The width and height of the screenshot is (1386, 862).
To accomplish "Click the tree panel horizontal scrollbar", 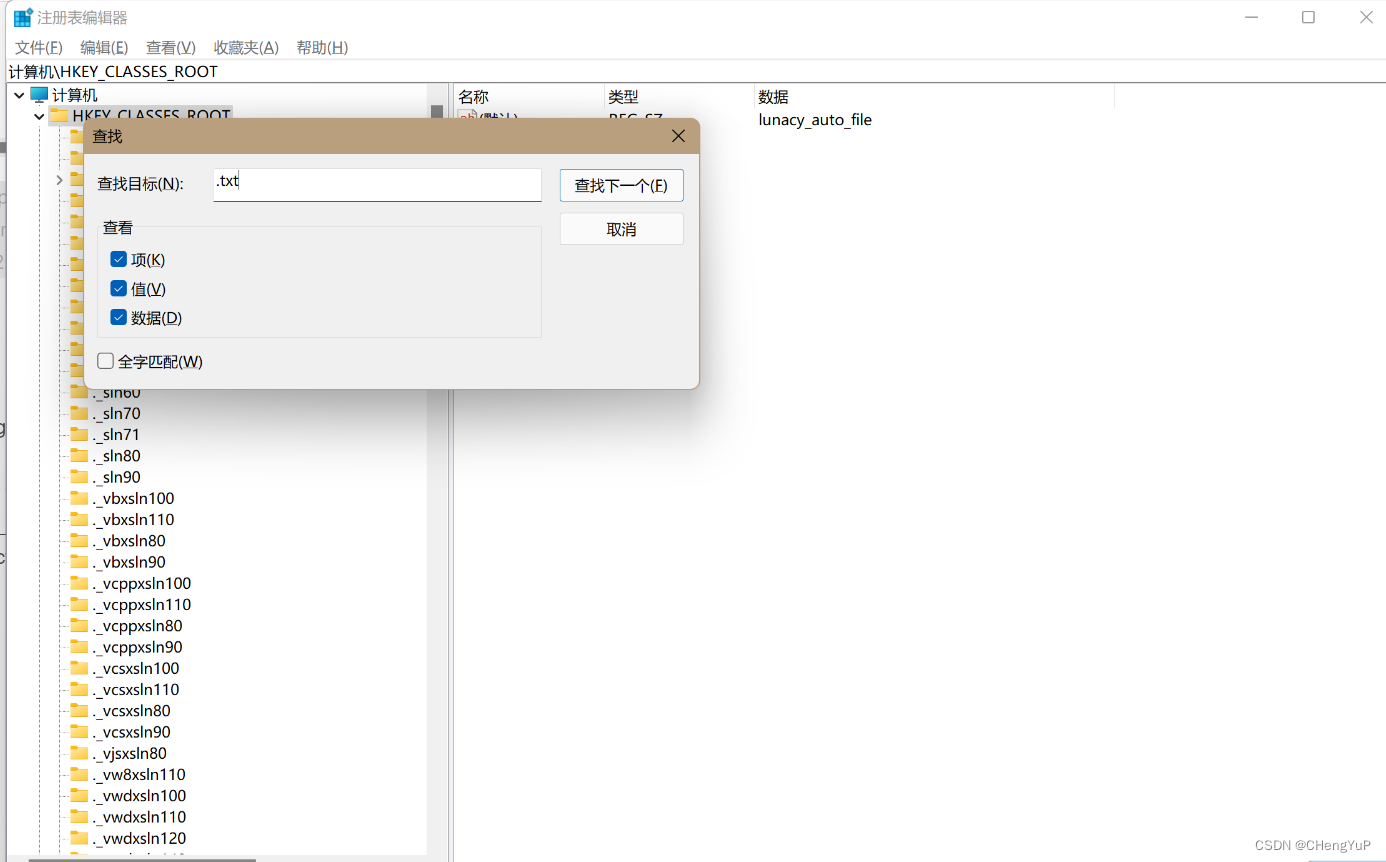I will pyautogui.click(x=142, y=859).
